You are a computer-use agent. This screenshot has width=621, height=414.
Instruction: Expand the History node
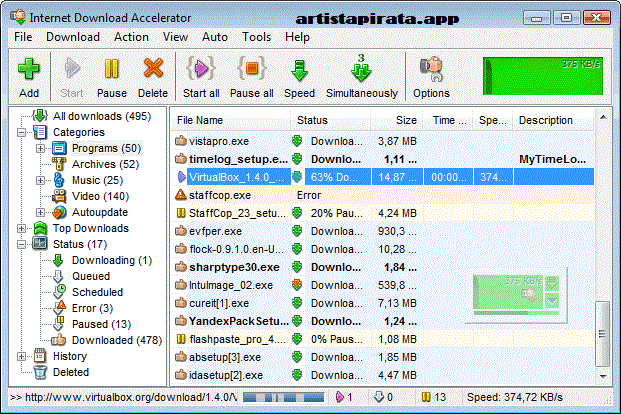pos(21,357)
